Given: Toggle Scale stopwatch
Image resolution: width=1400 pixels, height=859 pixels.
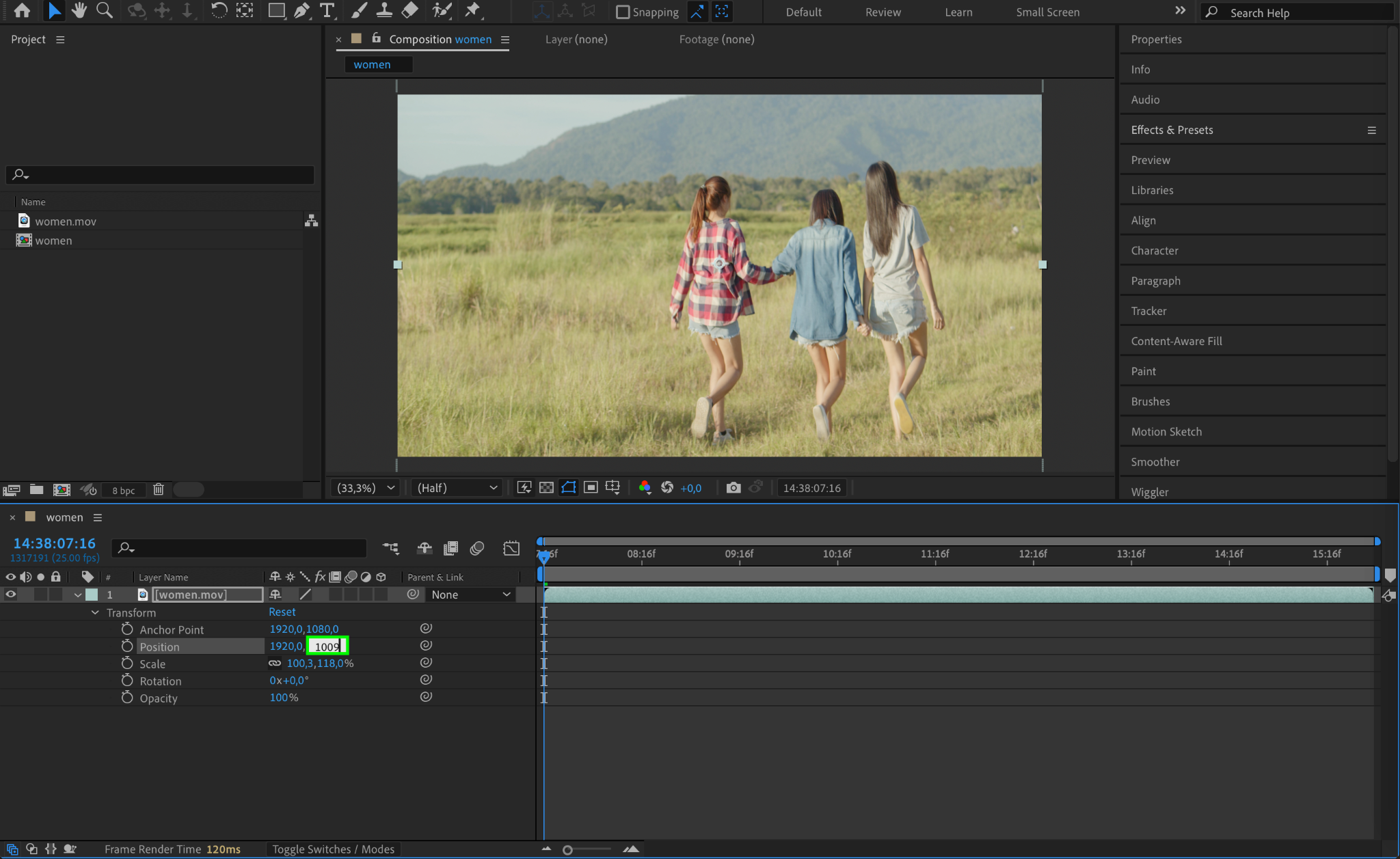Looking at the screenshot, I should (127, 664).
